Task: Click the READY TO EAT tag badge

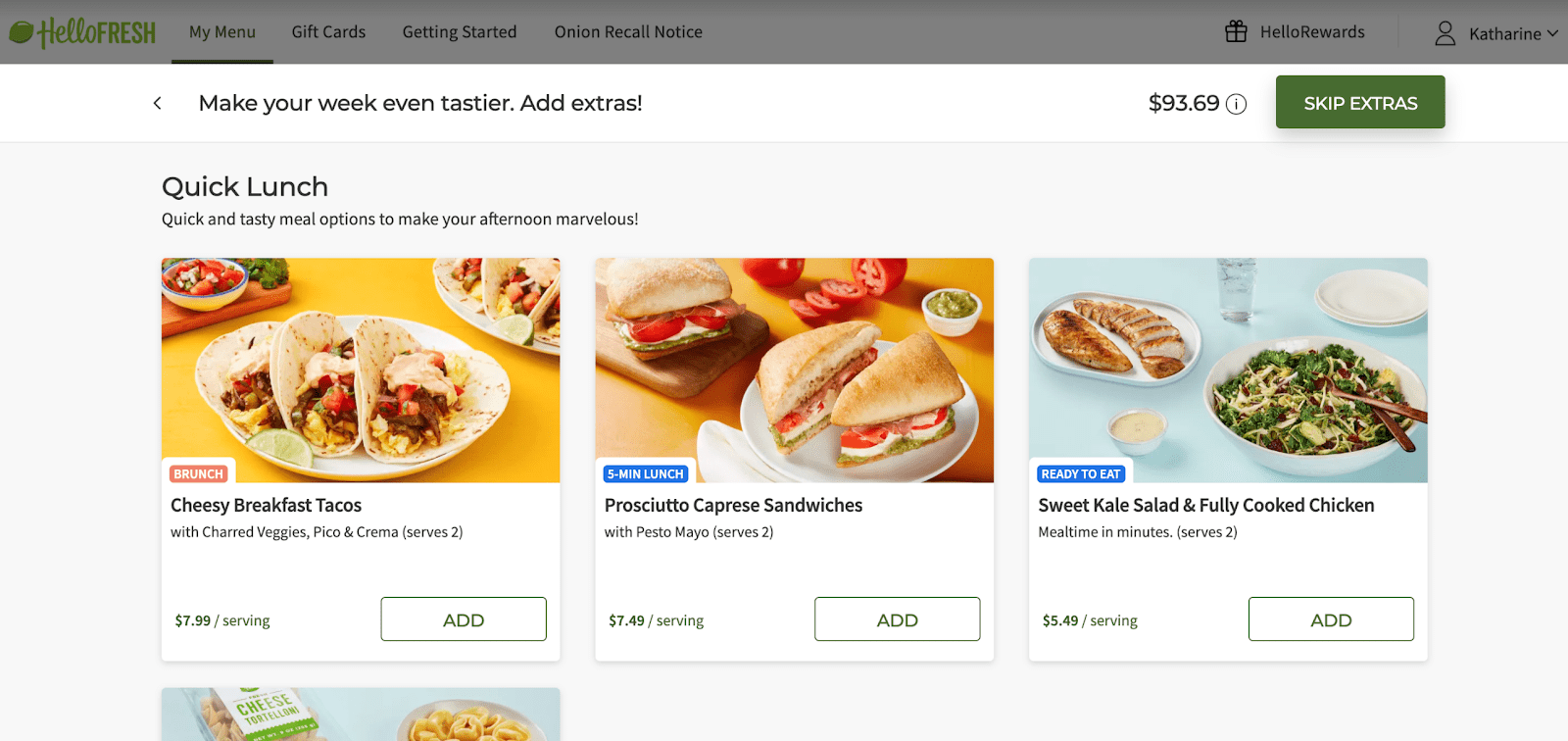Action: click(x=1081, y=474)
